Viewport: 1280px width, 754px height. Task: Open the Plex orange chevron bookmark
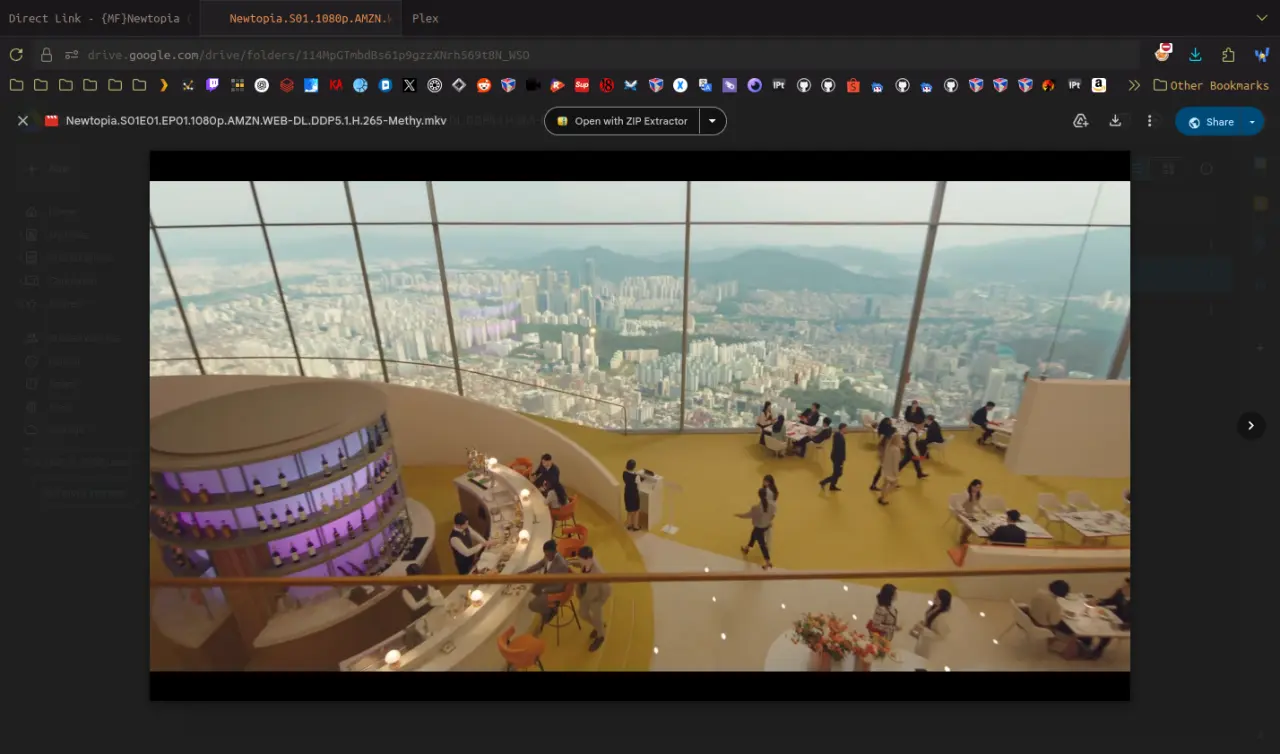(x=163, y=85)
